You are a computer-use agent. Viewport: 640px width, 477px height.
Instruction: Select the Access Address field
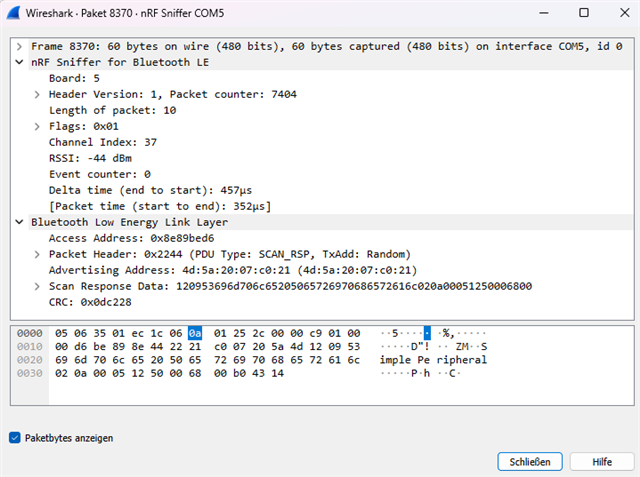[x=131, y=238]
